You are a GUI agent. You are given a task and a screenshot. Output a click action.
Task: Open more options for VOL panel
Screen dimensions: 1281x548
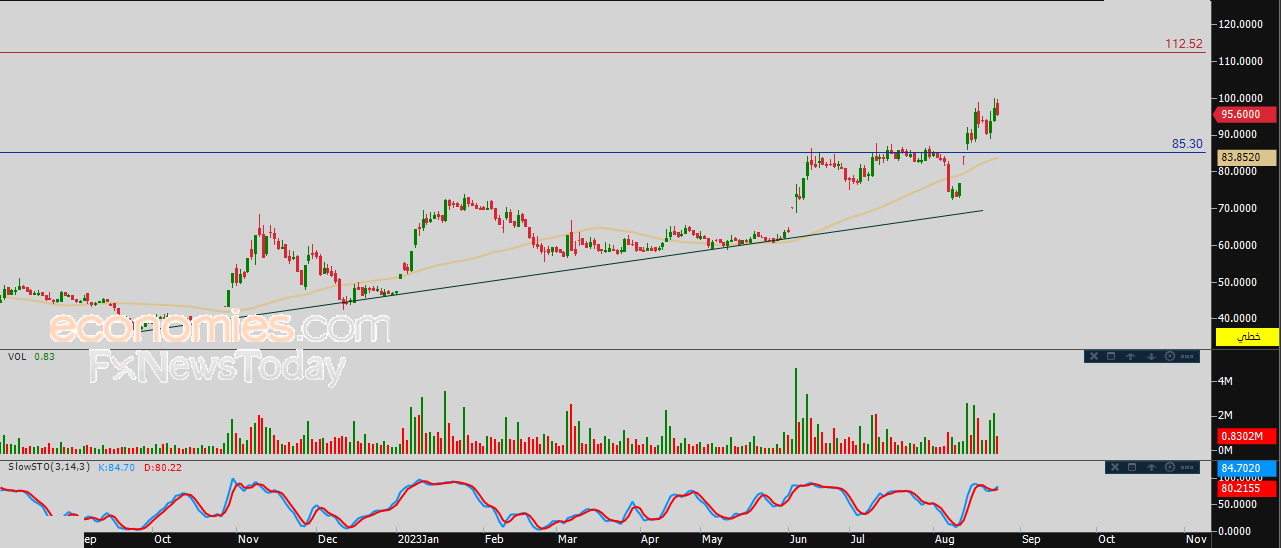pyautogui.click(x=1187, y=356)
